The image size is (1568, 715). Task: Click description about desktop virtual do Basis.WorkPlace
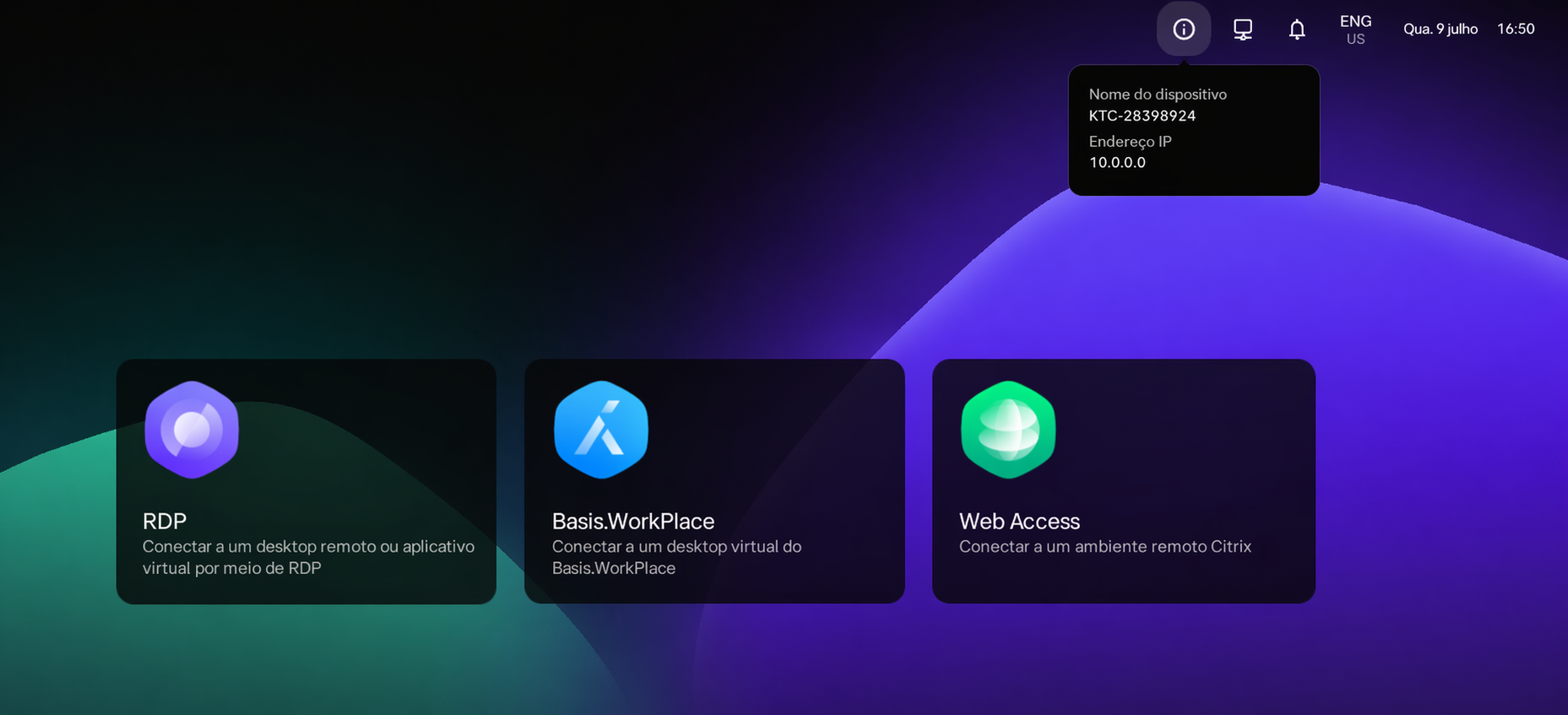coord(676,557)
